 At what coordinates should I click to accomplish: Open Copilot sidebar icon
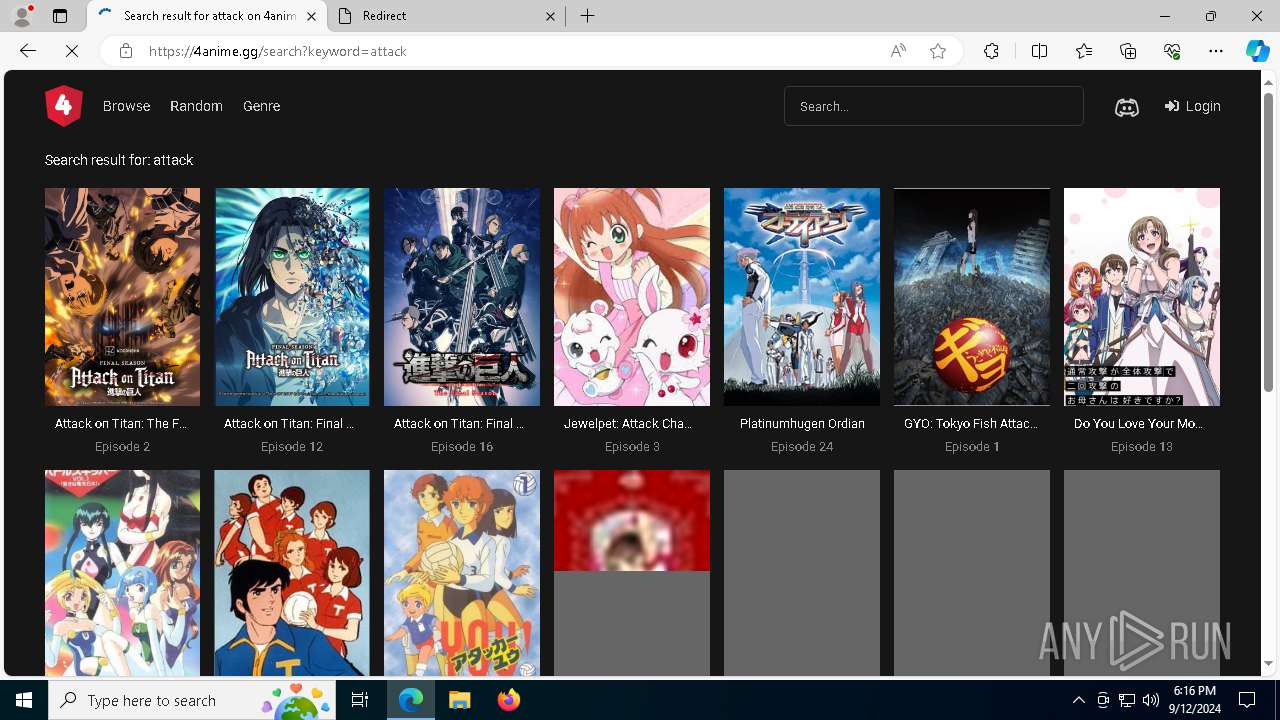pos(1257,51)
